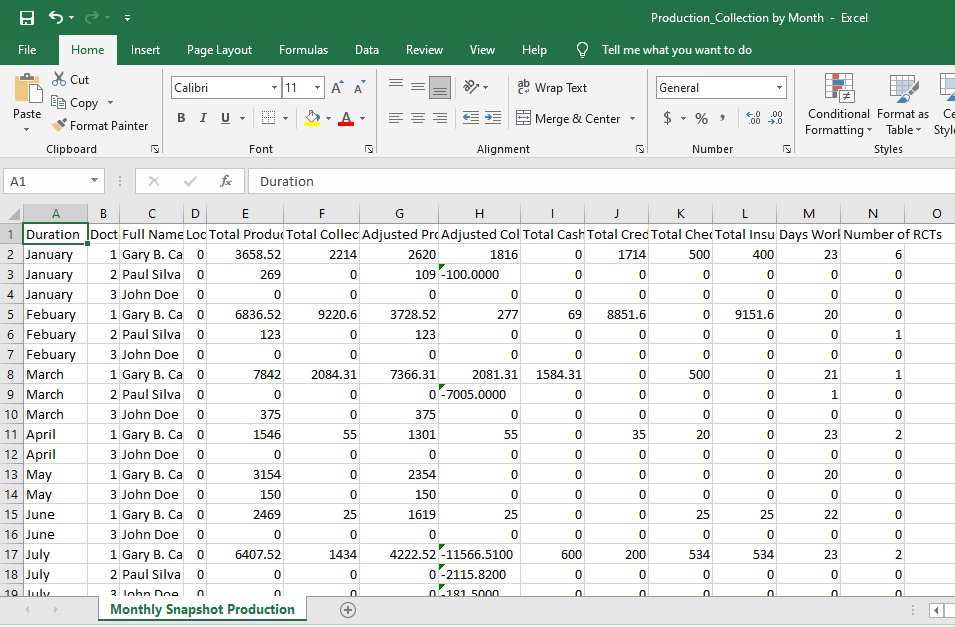Switch to the Formulas ribbon tab
Viewport: 955px width, 627px height.
point(303,50)
